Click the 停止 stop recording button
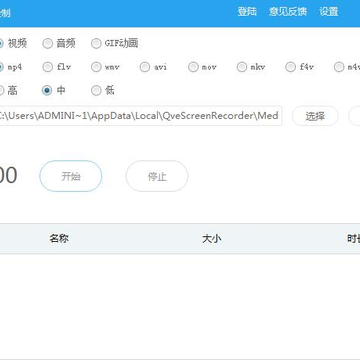Image resolution: width=360 pixels, height=360 pixels. click(x=157, y=176)
